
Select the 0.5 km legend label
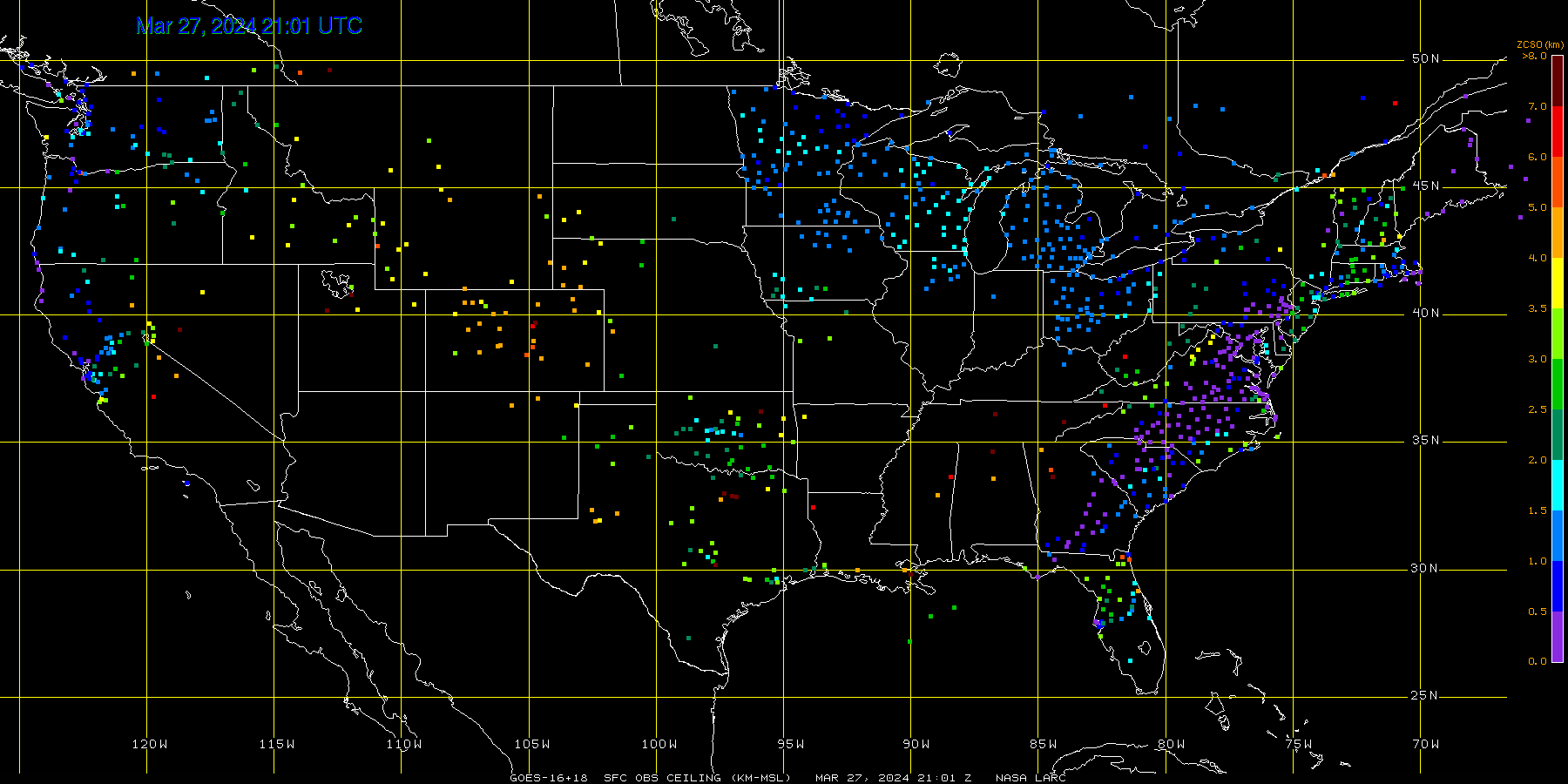coord(1538,612)
